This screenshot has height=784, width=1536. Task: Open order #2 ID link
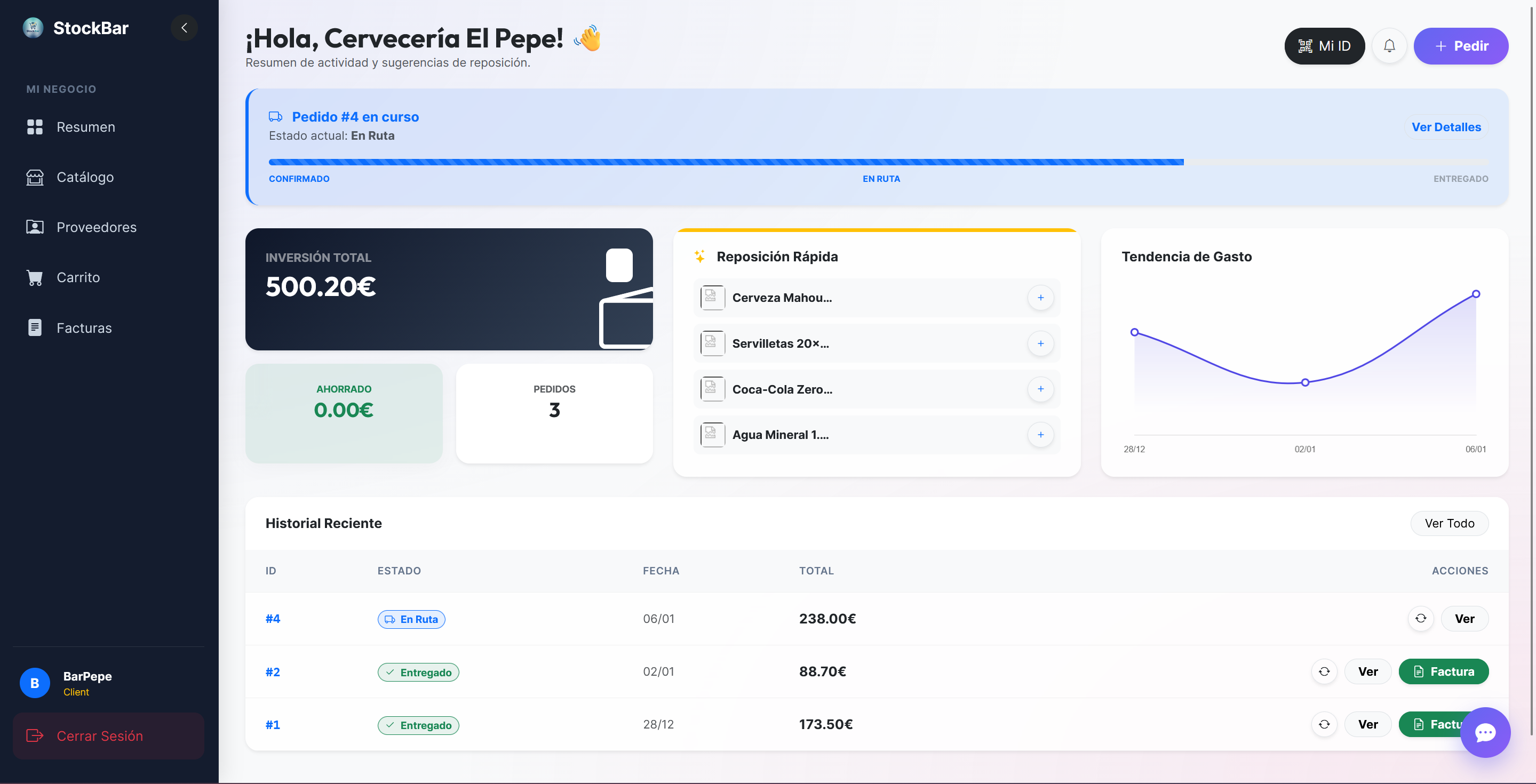273,672
